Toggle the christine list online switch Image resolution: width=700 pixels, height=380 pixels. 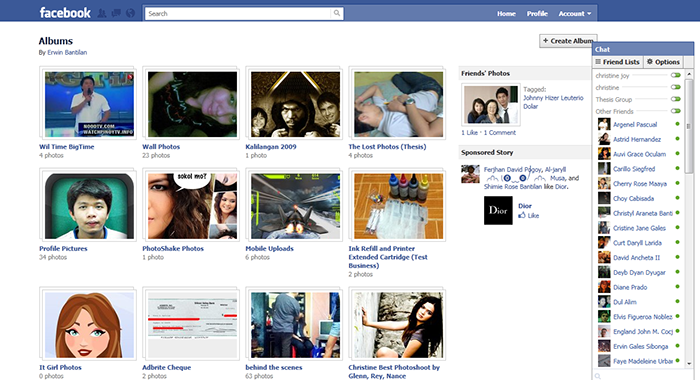coord(676,87)
